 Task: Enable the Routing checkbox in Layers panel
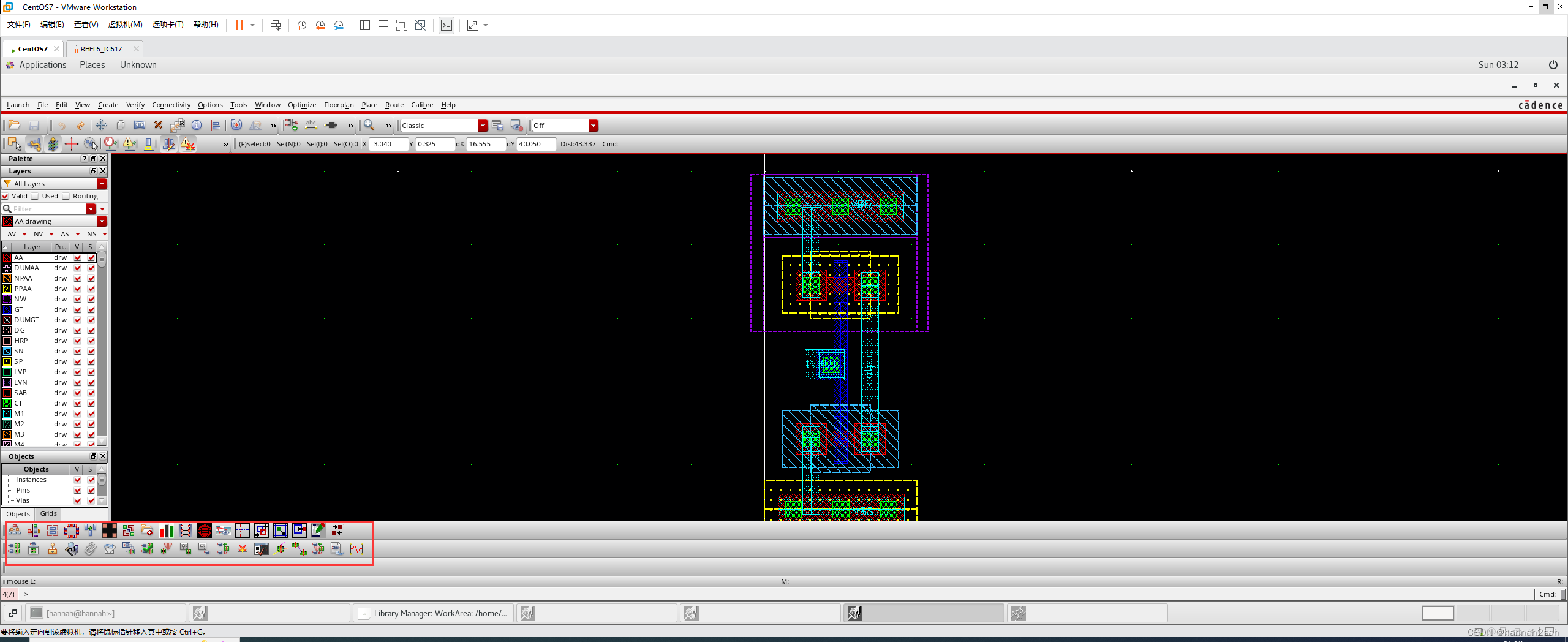[66, 196]
